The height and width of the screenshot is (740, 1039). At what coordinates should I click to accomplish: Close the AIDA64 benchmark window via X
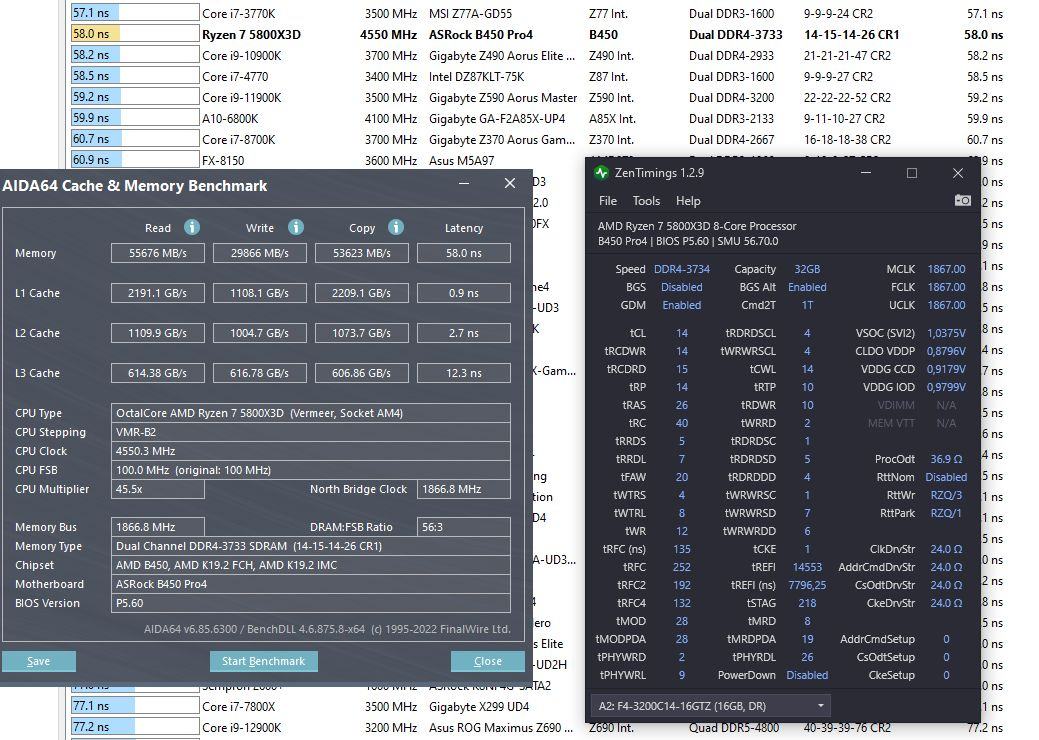point(510,184)
